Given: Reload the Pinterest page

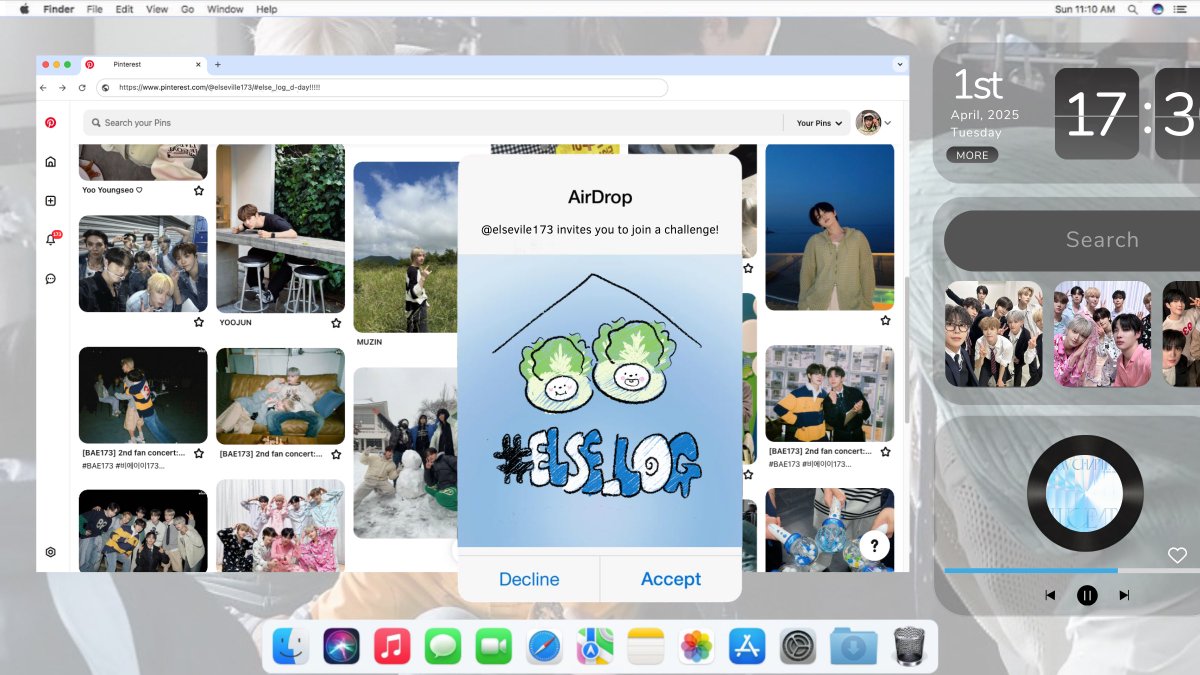Looking at the screenshot, I should click(x=82, y=88).
